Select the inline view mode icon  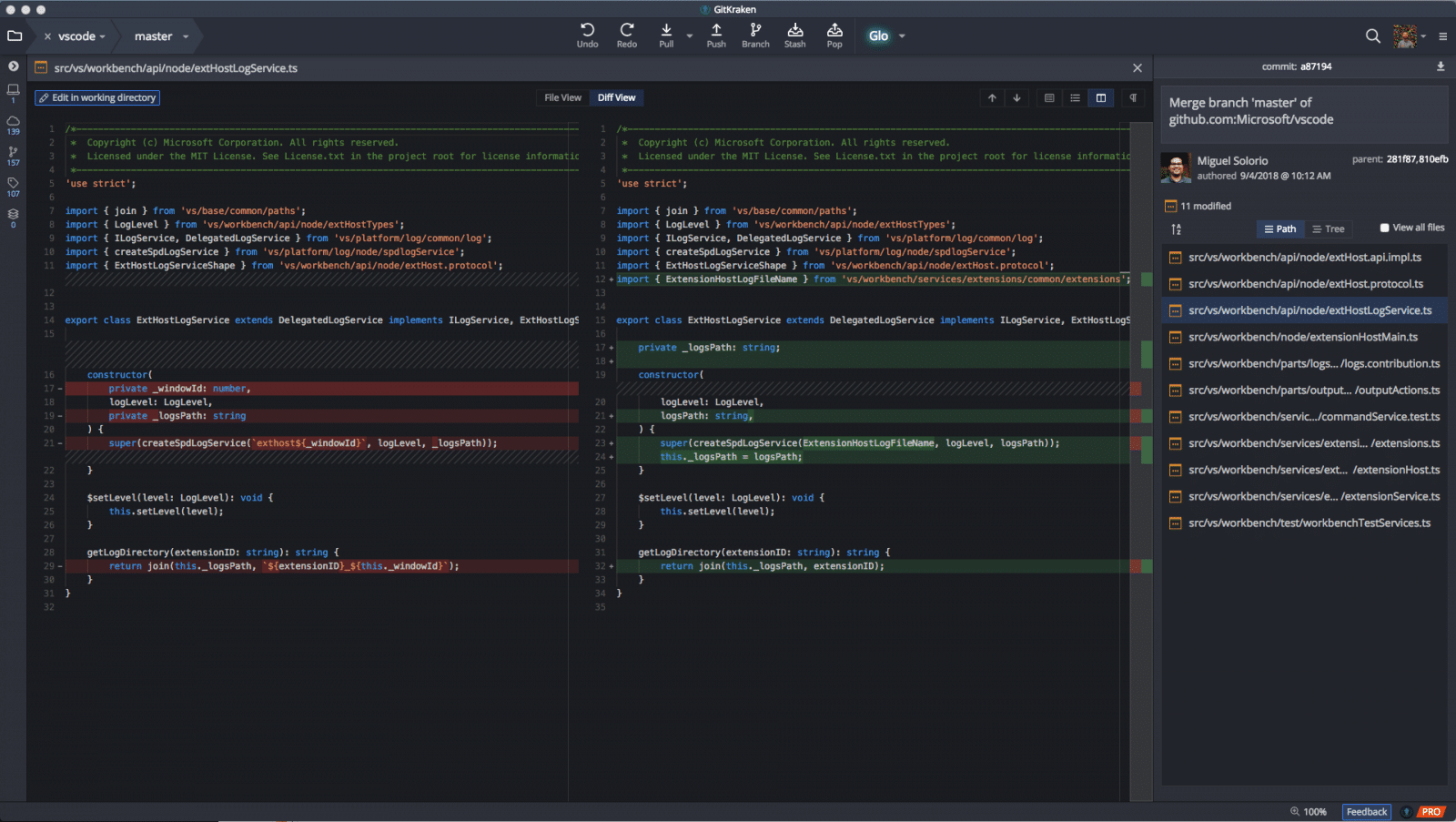[1075, 97]
